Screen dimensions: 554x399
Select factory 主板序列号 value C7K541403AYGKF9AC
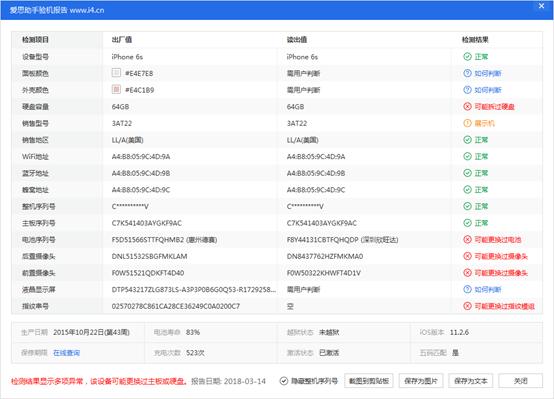point(147,223)
